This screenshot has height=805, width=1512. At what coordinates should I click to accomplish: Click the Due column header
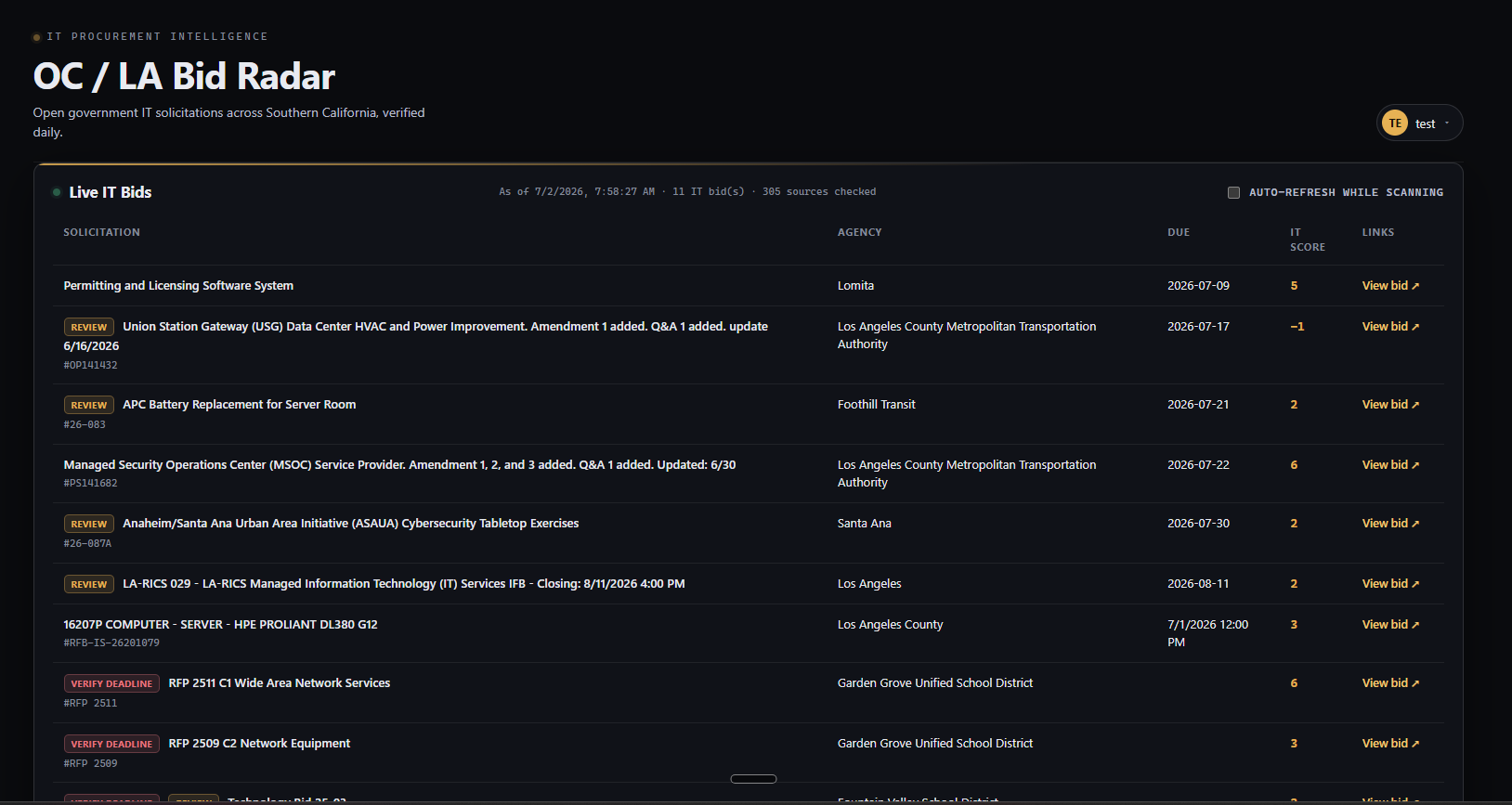pos(1179,233)
